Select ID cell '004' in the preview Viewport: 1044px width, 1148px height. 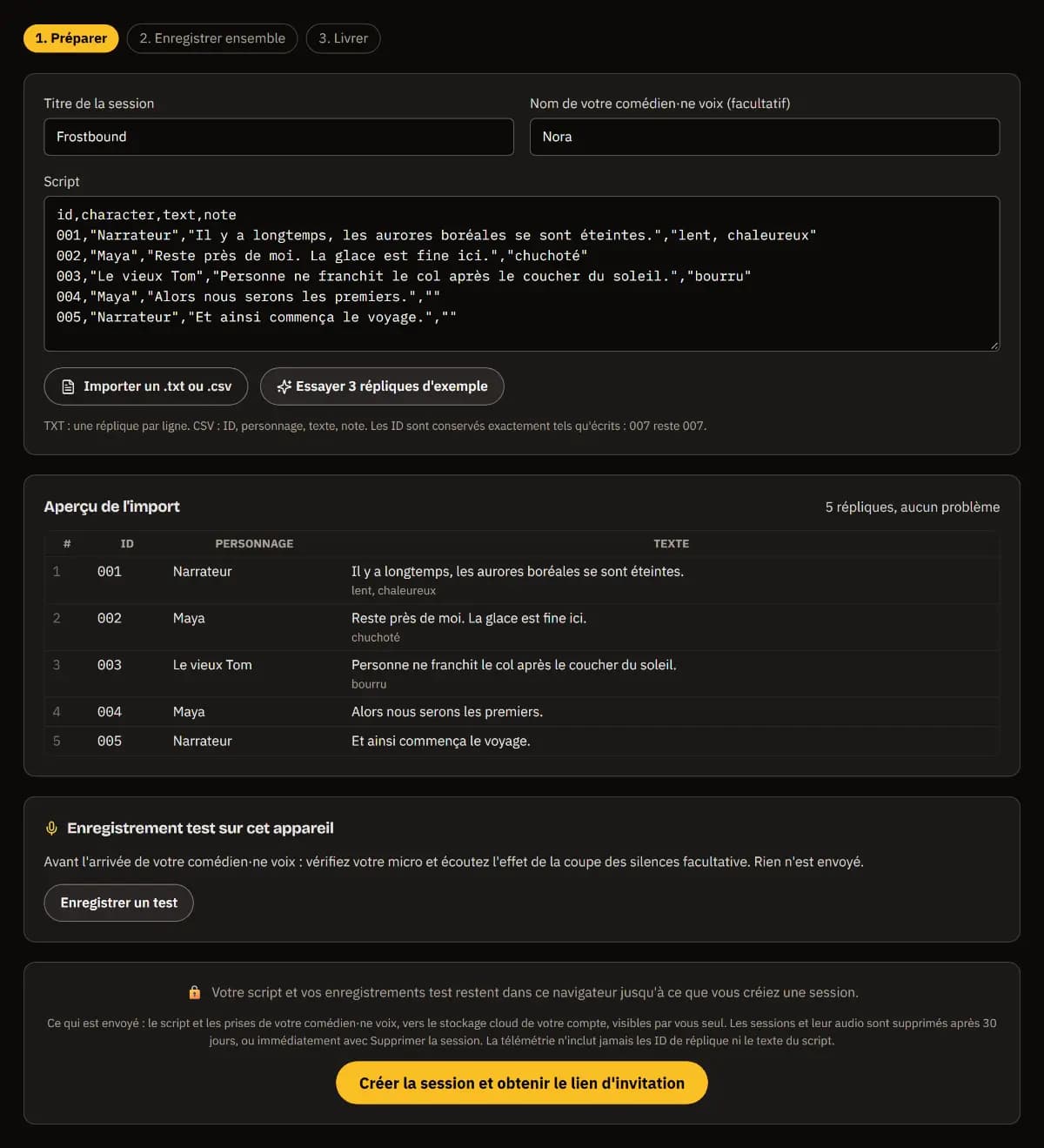pos(110,712)
